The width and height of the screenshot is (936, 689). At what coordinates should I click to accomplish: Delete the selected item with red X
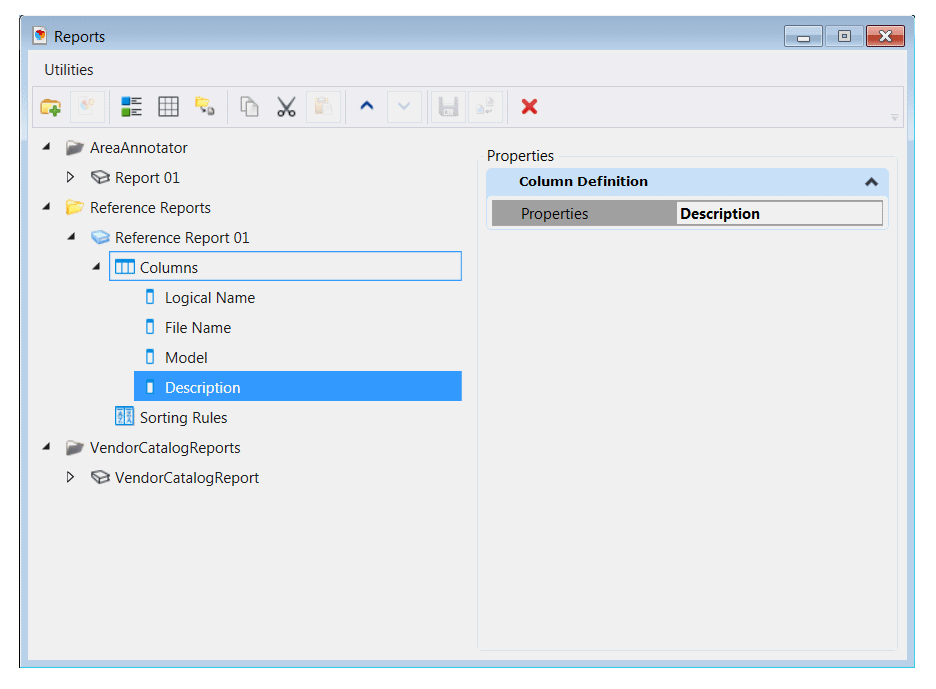click(x=529, y=107)
